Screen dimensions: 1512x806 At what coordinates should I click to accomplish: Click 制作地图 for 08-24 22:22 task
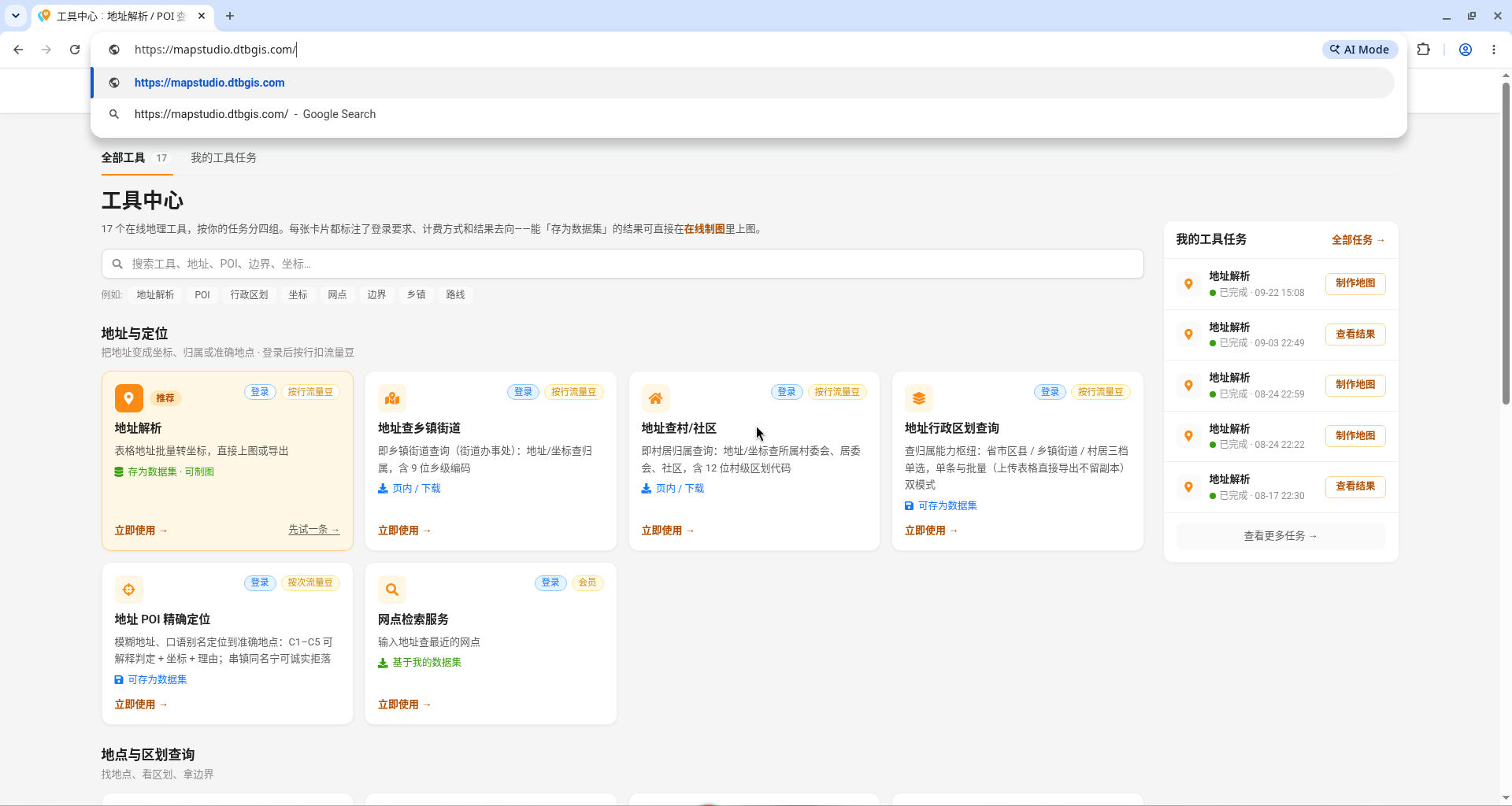1355,436
